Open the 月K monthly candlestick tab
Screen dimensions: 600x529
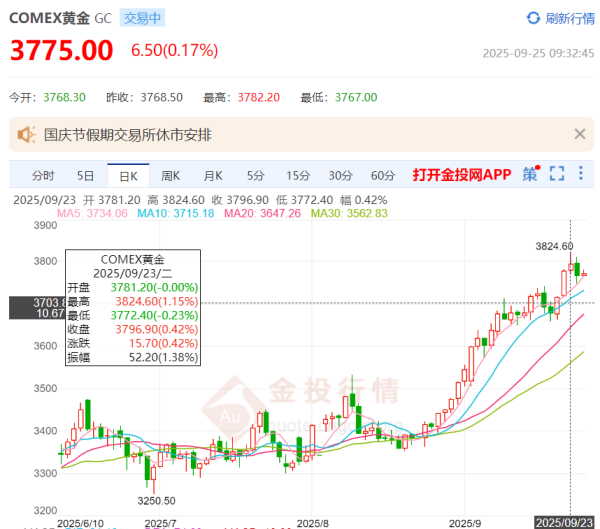[x=213, y=175]
